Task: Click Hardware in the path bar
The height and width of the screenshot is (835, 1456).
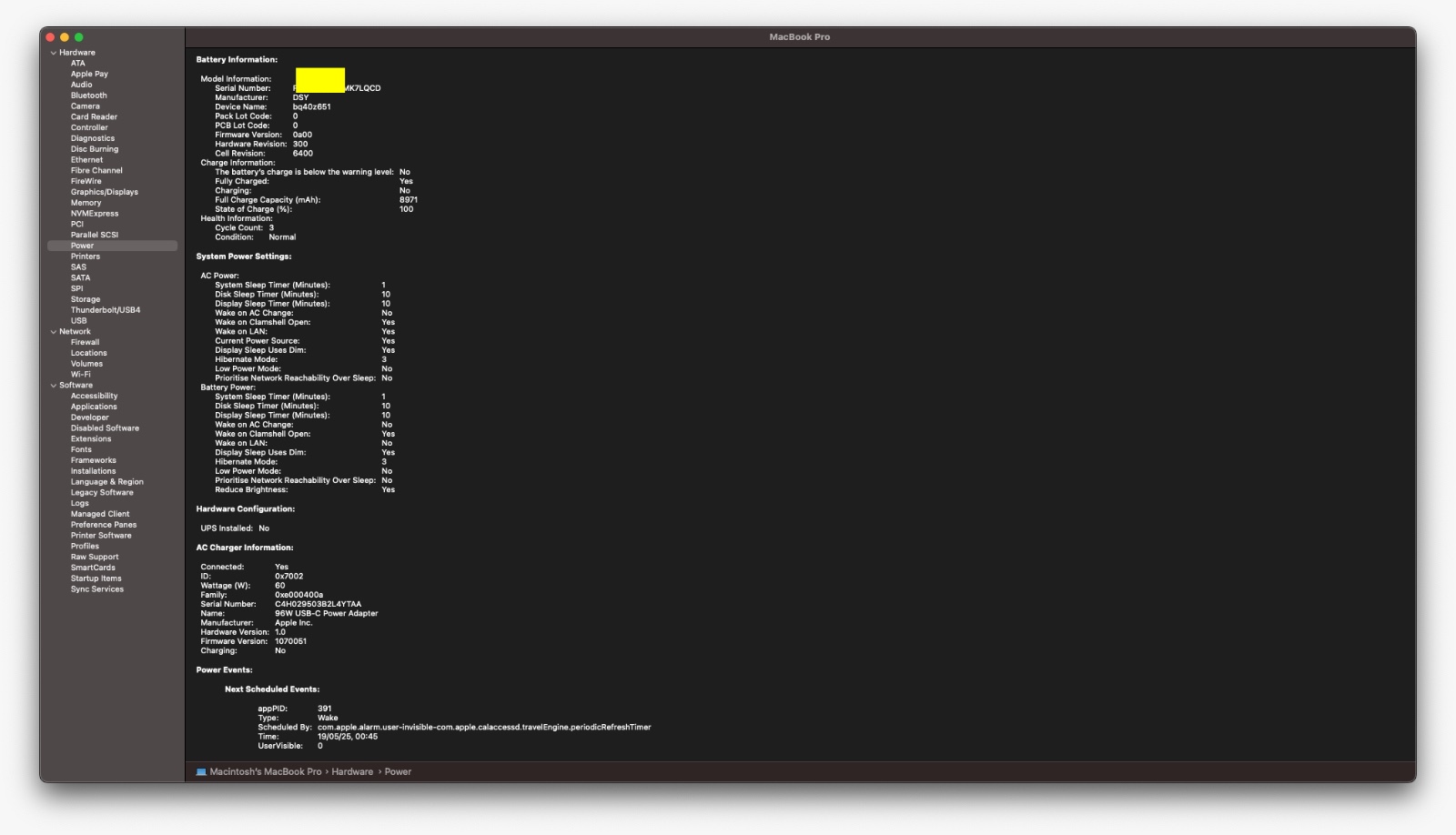Action: tap(352, 772)
